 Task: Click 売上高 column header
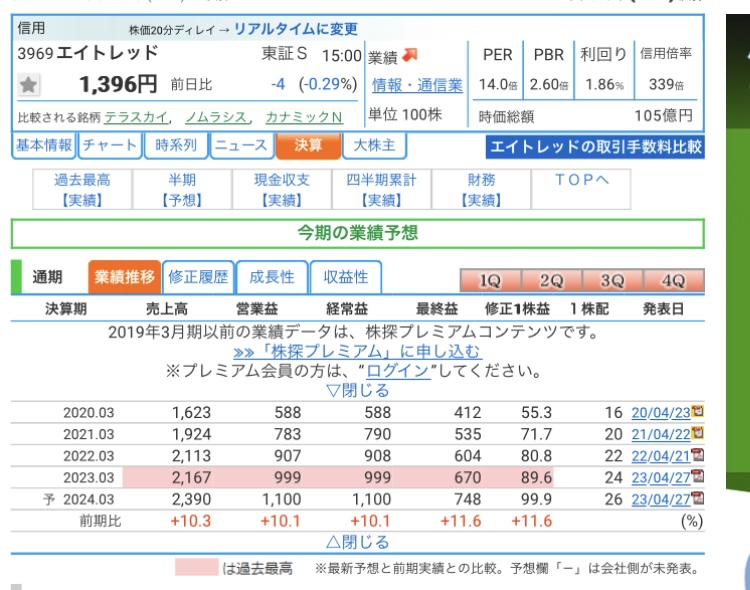166,309
